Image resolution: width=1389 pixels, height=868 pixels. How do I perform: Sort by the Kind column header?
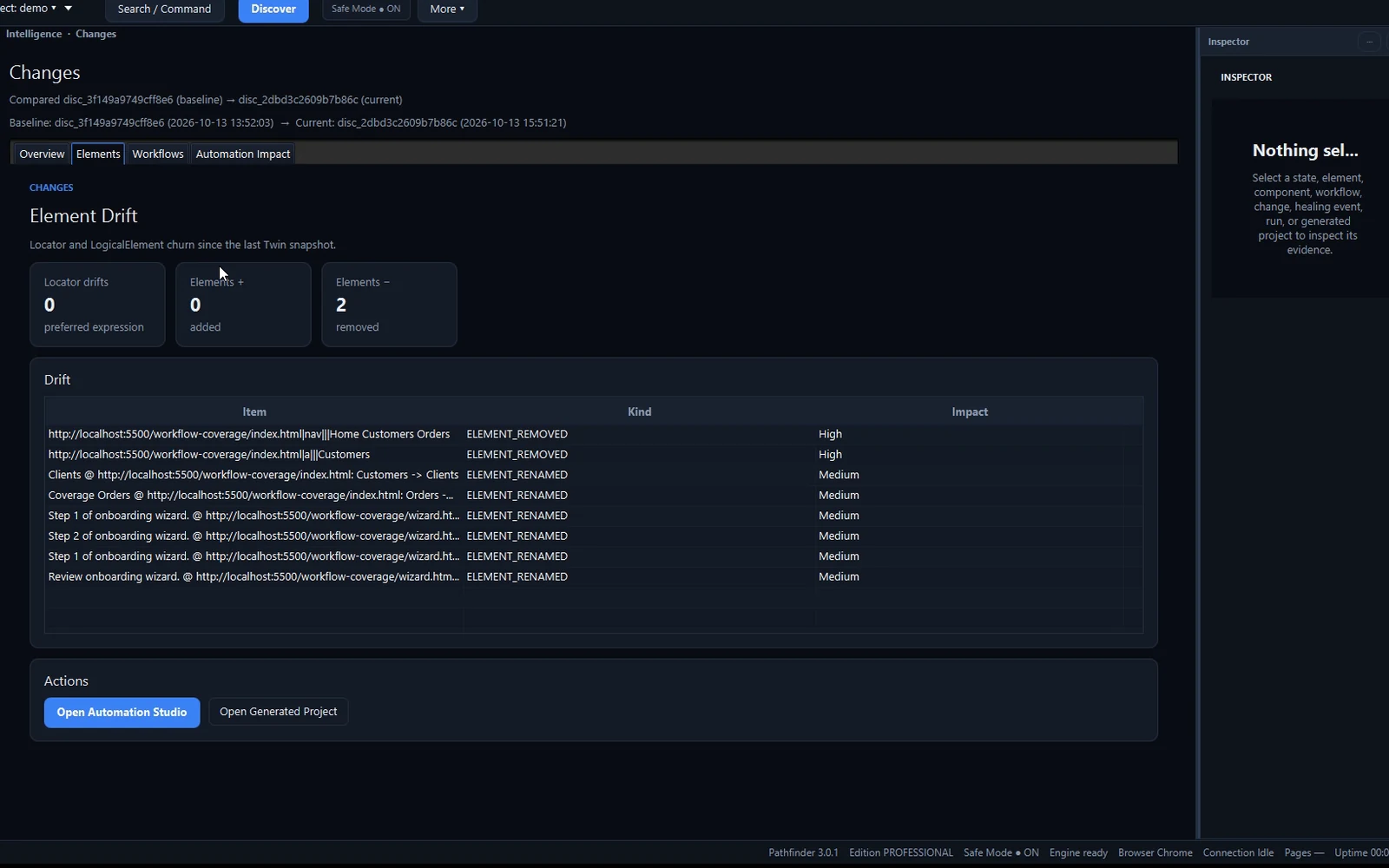point(639,411)
